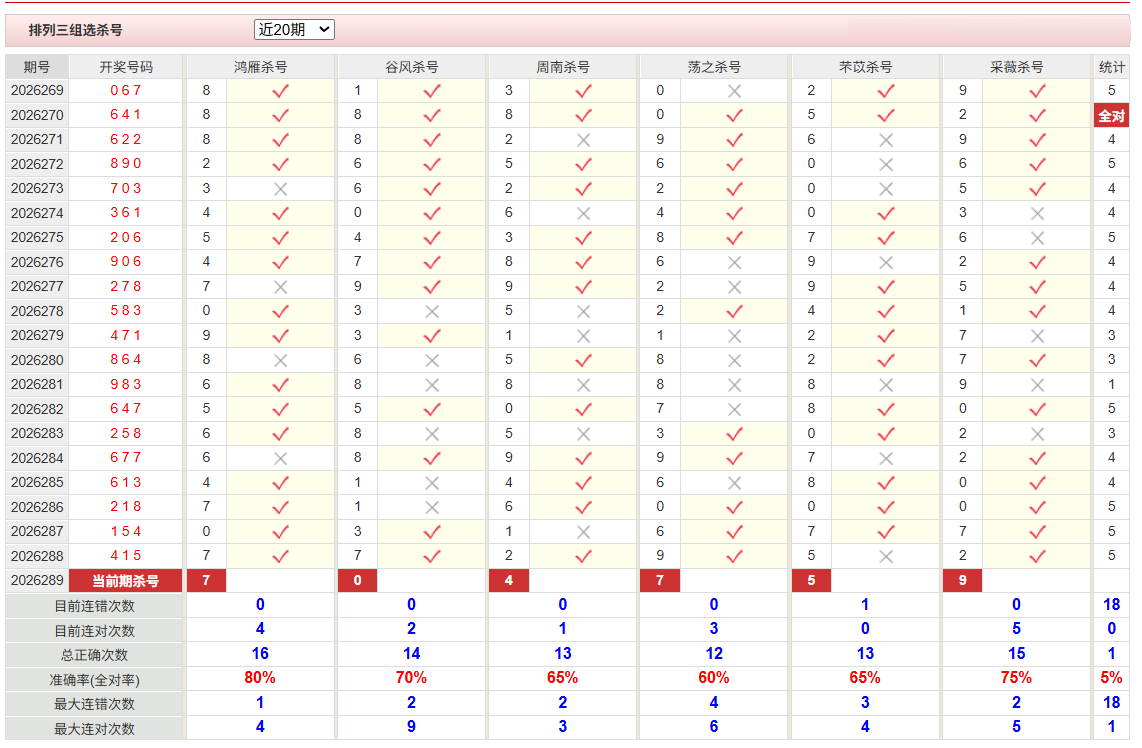Click the 谷风 cross mark in row 2026278
The height and width of the screenshot is (748, 1142).
tap(432, 311)
